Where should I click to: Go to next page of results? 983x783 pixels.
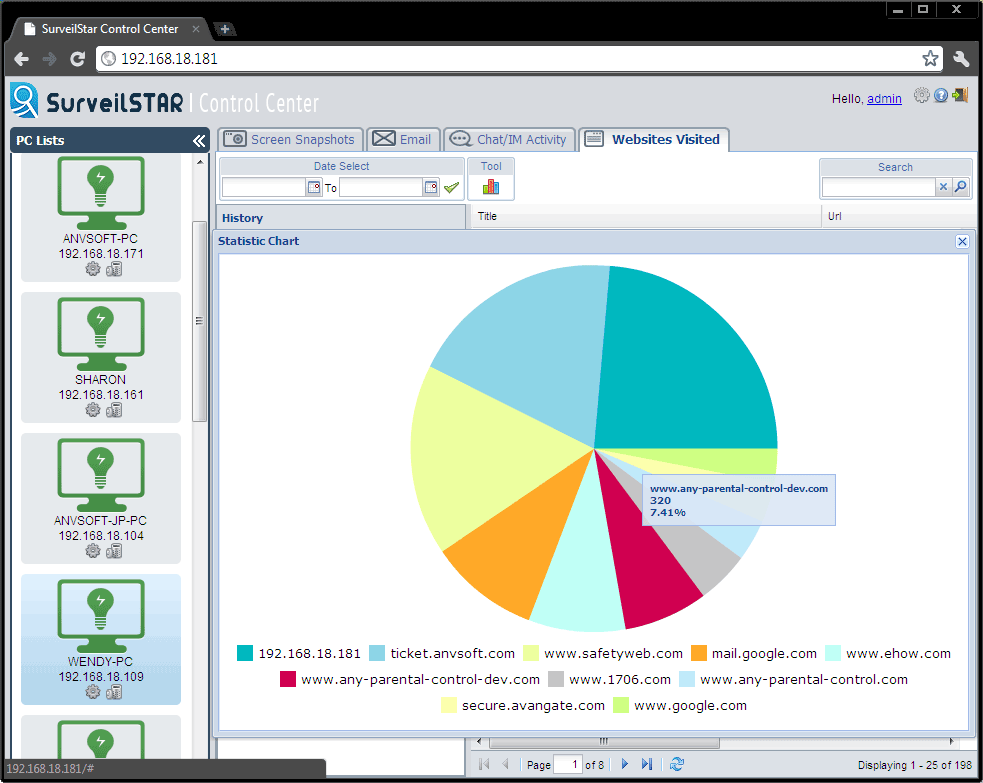624,764
